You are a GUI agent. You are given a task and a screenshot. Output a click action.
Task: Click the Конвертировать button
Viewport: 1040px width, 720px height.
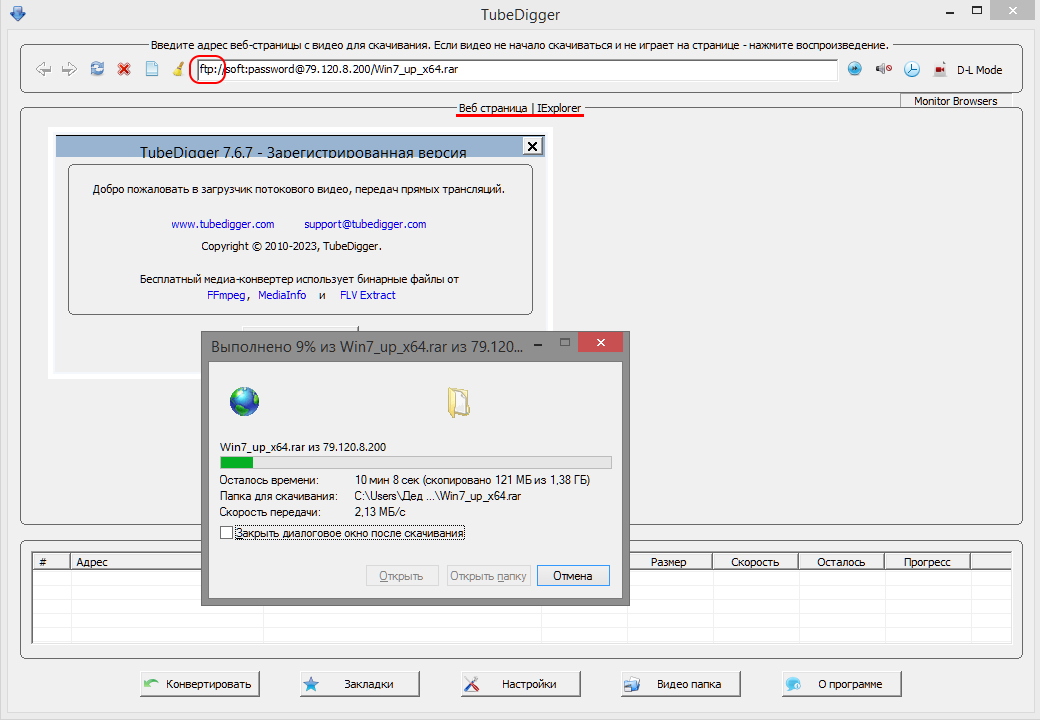(200, 684)
